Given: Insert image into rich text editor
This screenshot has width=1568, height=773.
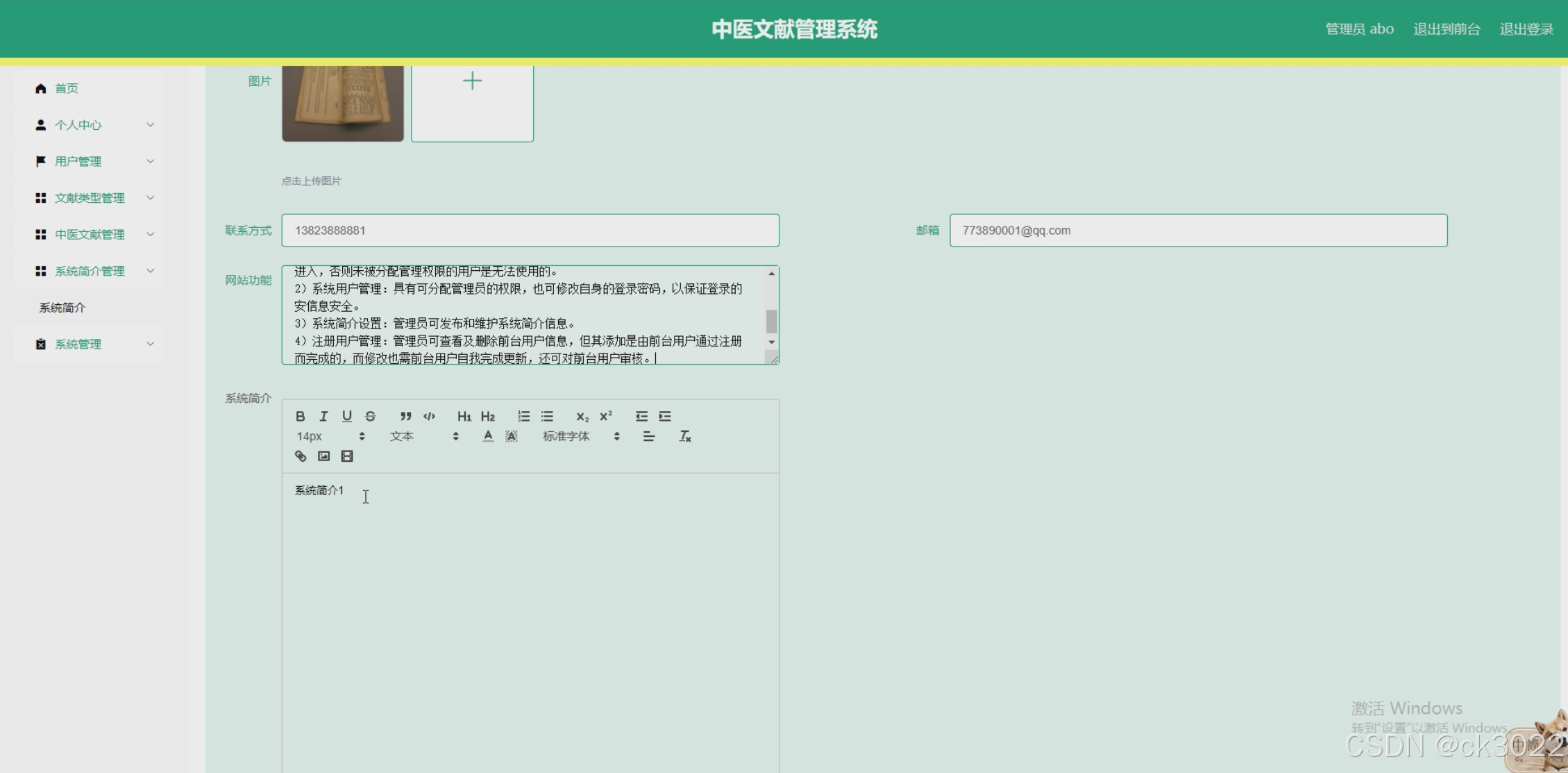Looking at the screenshot, I should (323, 456).
